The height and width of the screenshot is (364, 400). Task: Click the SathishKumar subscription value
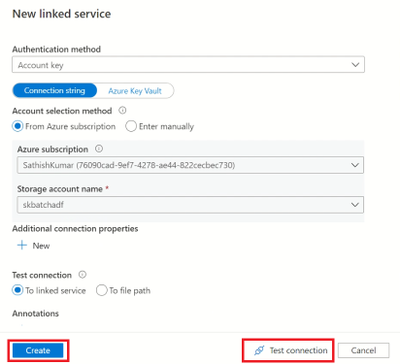(x=129, y=165)
